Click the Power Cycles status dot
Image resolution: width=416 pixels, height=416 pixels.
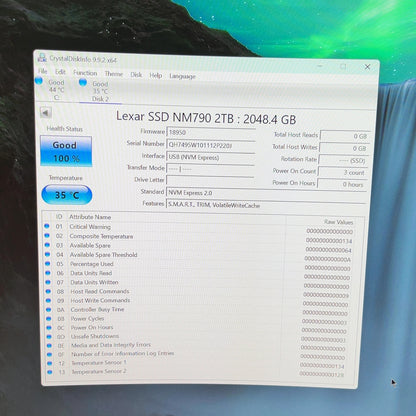pyautogui.click(x=49, y=318)
